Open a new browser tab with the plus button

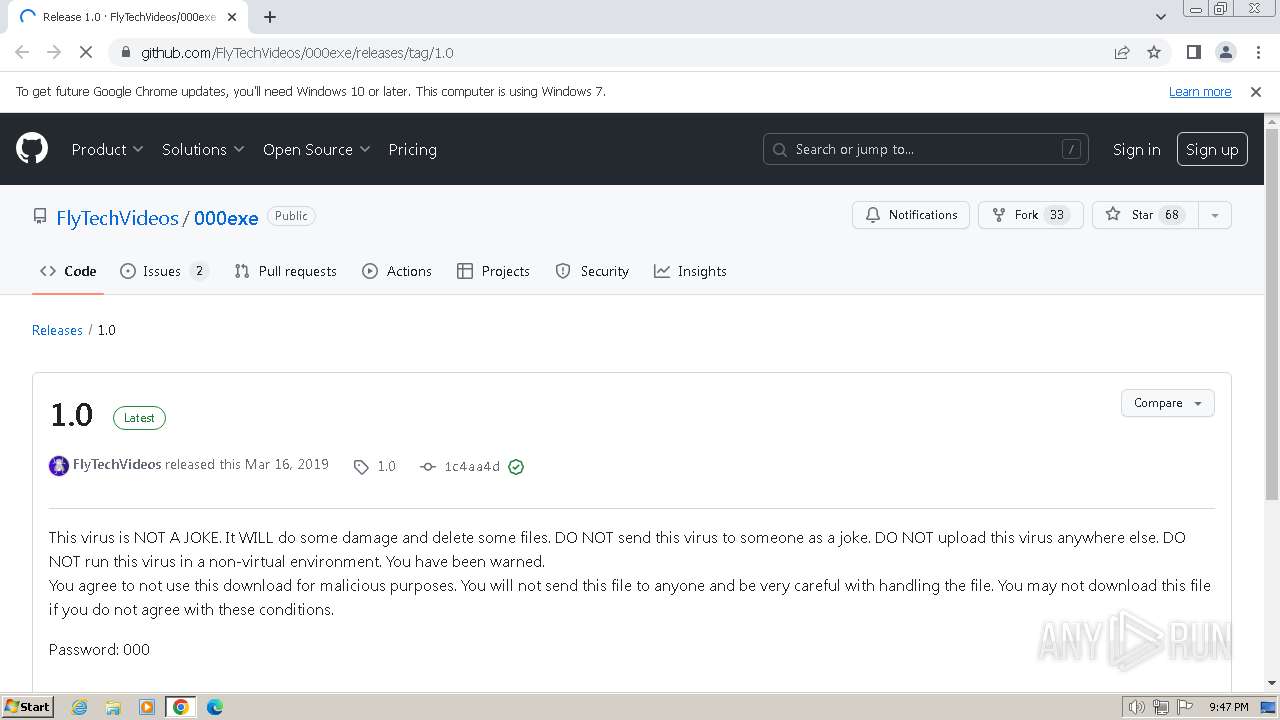click(x=270, y=17)
